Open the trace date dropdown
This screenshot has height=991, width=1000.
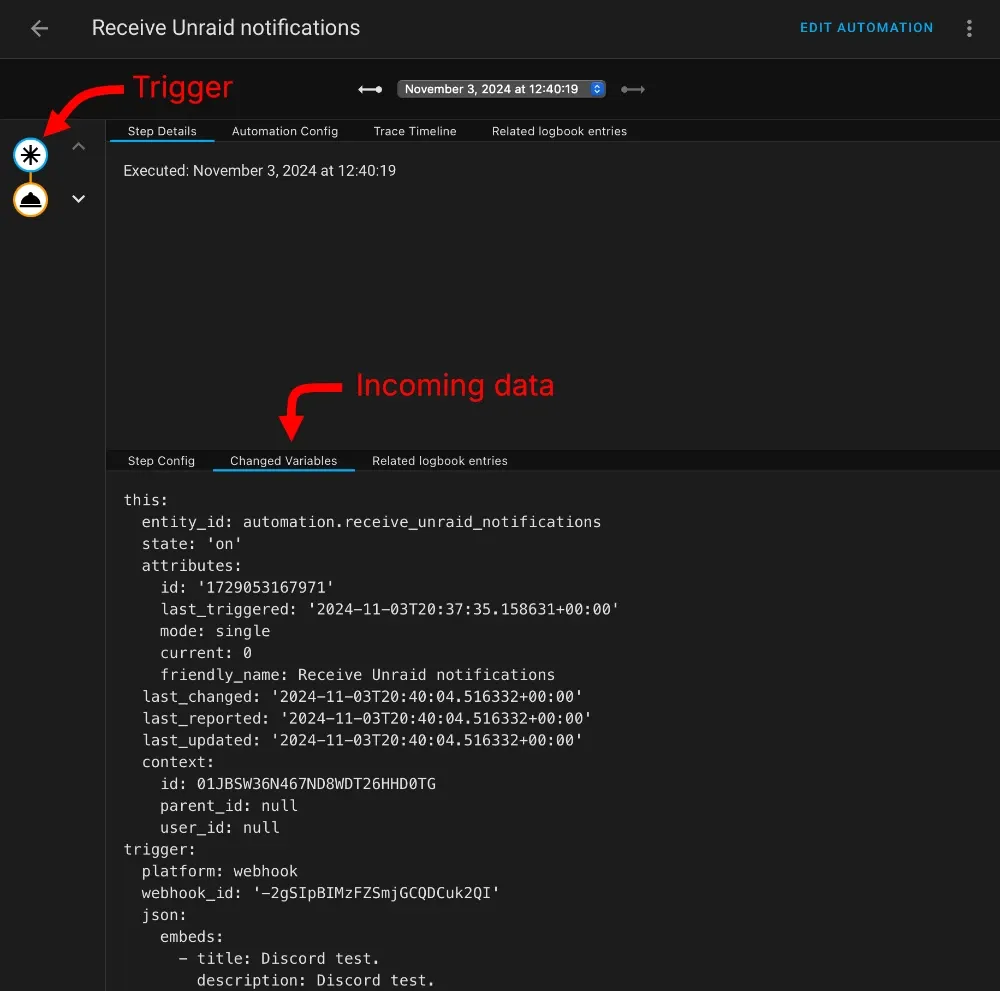pos(501,89)
